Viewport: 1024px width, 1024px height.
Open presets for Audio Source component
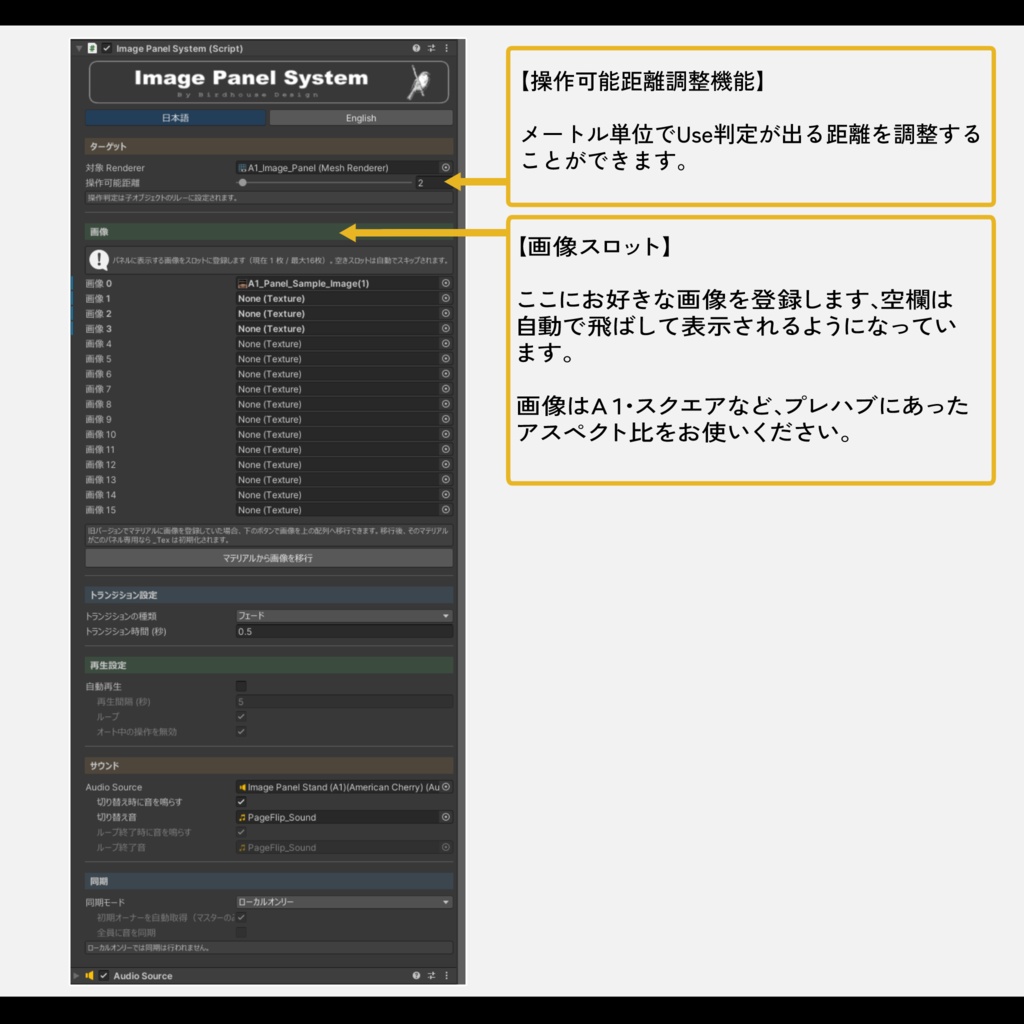click(x=431, y=975)
